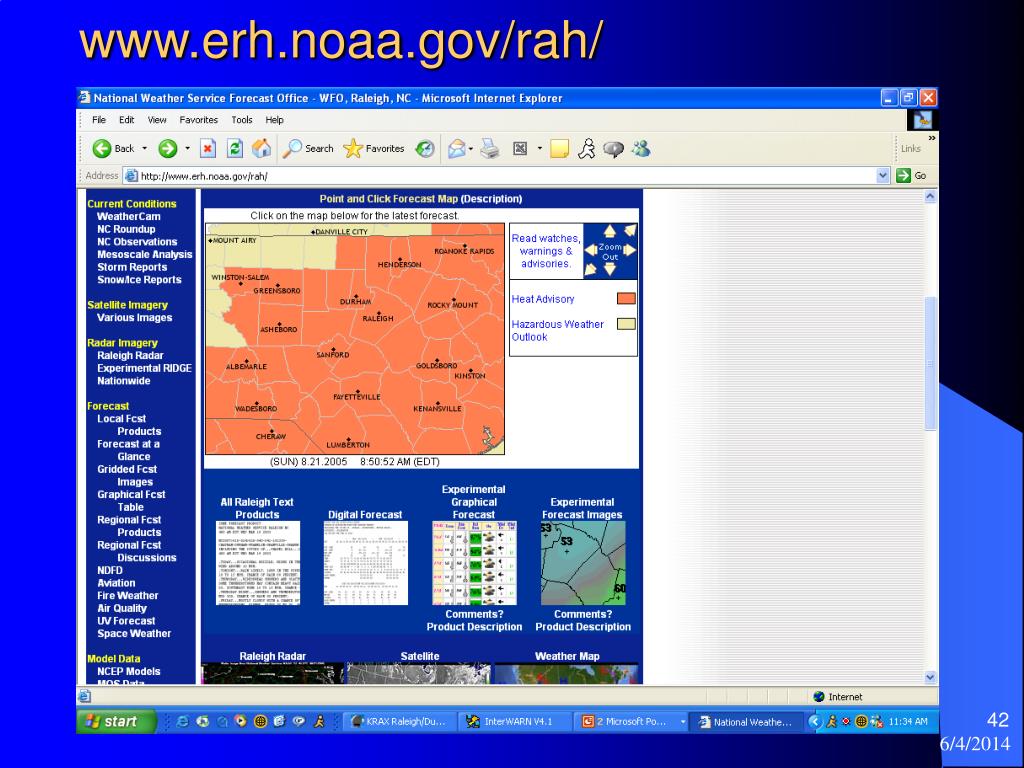Pan the map west with left arrow
Screen dimensions: 1024x768
point(590,250)
